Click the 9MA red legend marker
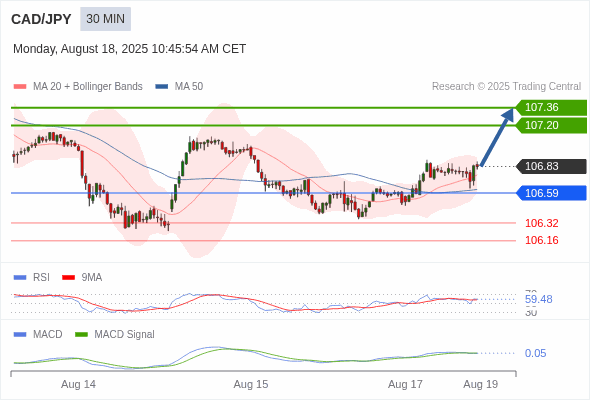Viewport: 590px width, 400px height. click(68, 278)
